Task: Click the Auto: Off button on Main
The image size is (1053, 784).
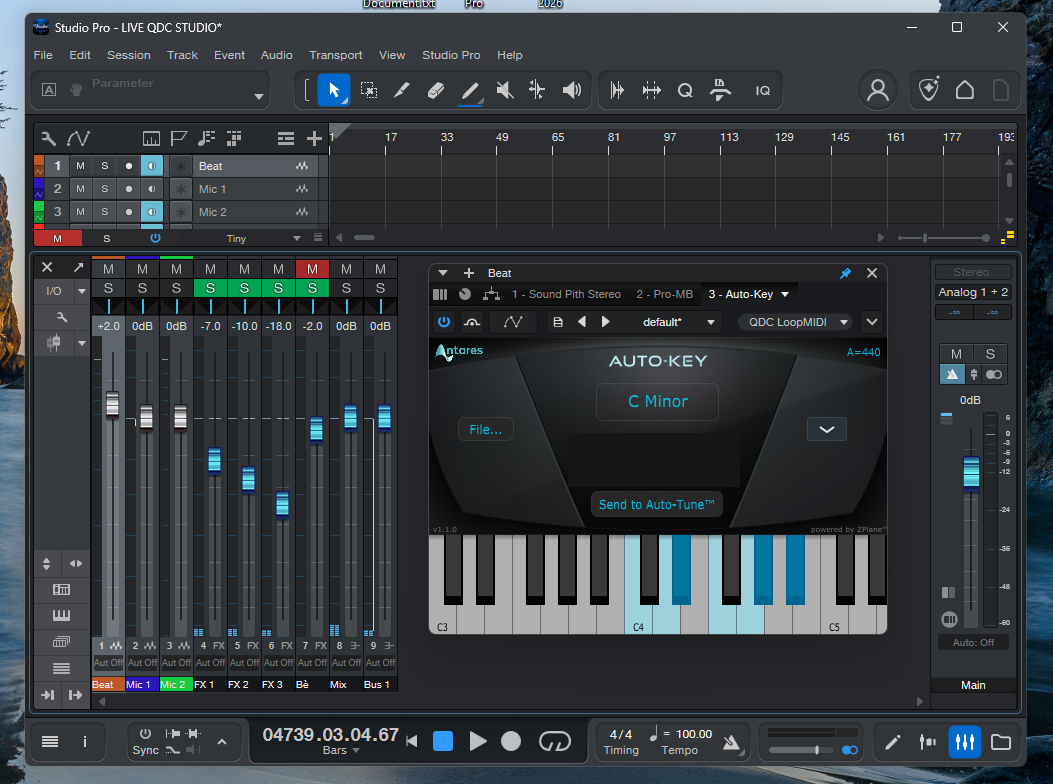Action: click(973, 642)
